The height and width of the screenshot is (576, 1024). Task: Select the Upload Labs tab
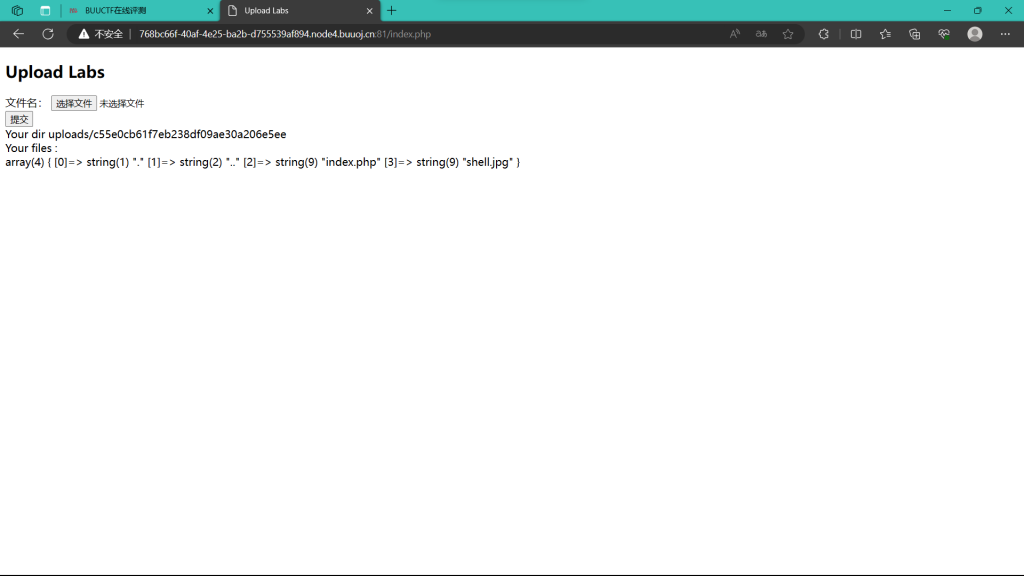(300, 11)
